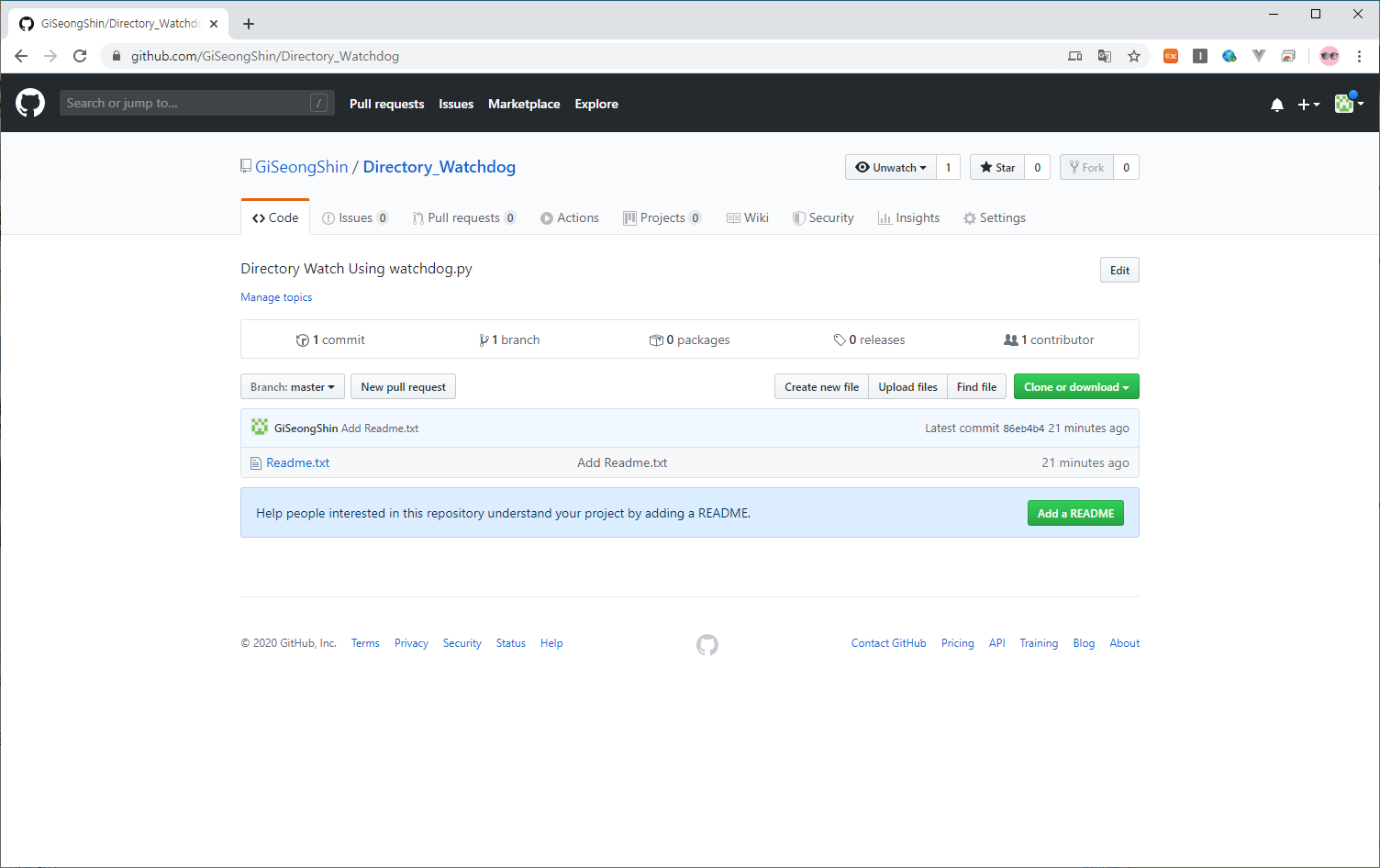Switch to the Projects tab
This screenshot has height=868, width=1380.
(x=662, y=217)
